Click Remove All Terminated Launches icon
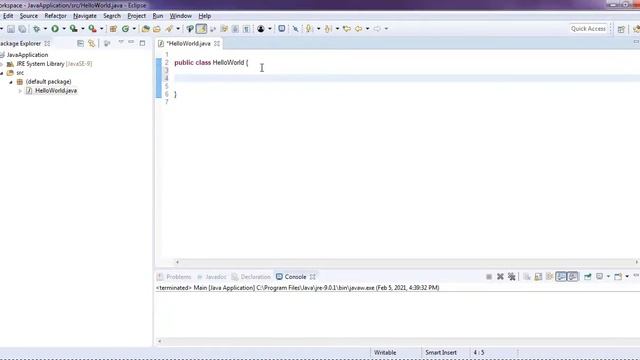 [x=511, y=277]
